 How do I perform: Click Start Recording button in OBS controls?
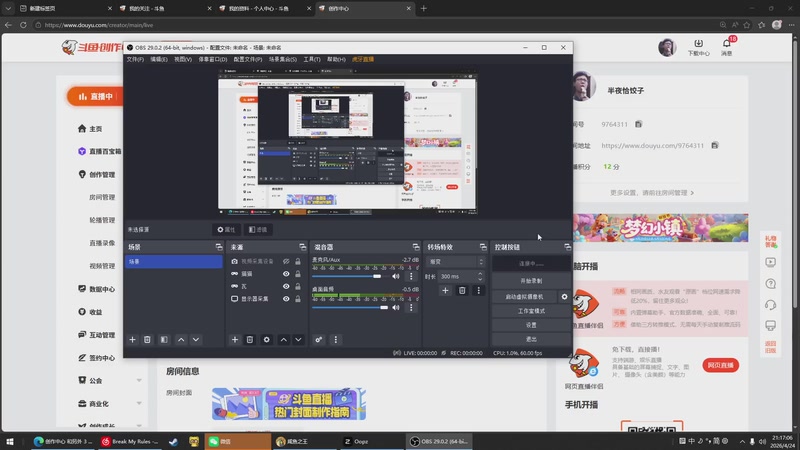[x=531, y=281]
